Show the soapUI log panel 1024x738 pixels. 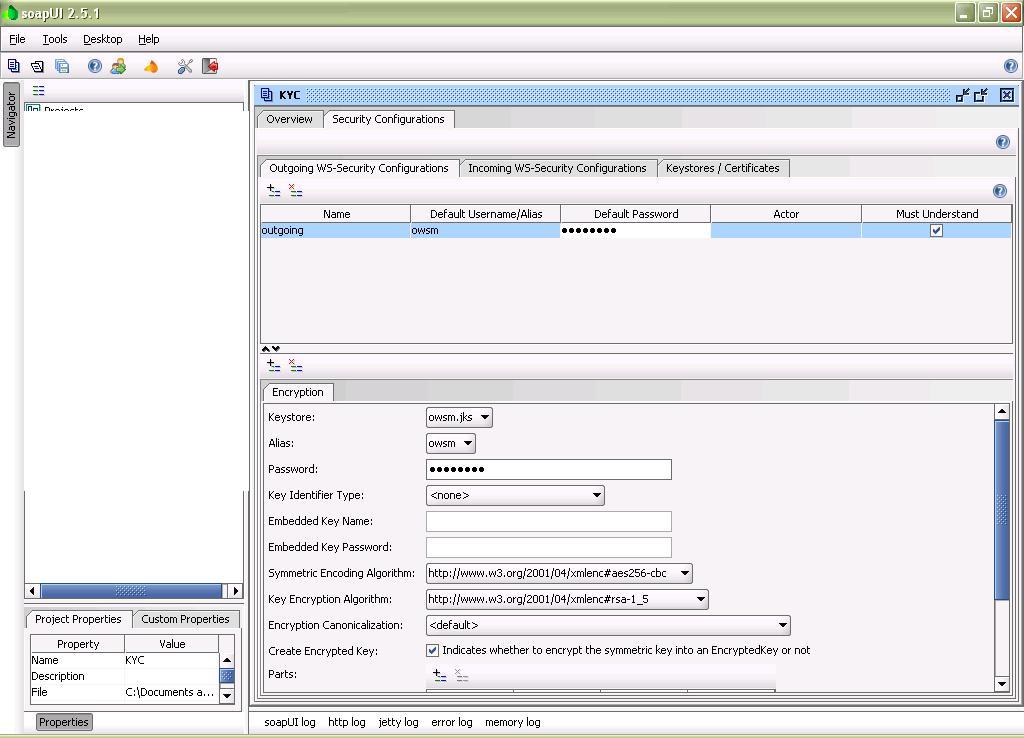pos(289,722)
